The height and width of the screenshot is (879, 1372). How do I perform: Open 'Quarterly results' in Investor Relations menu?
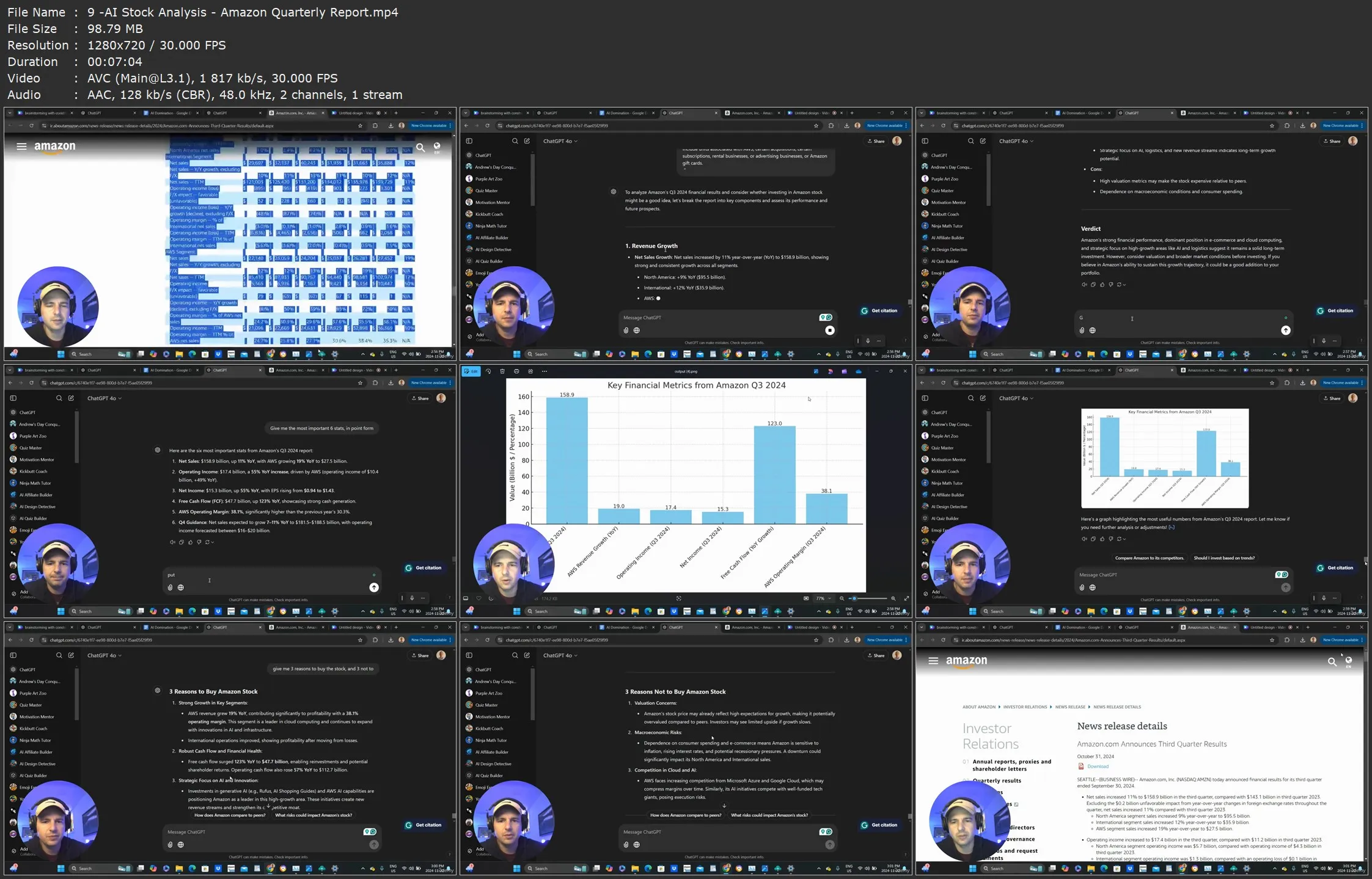click(997, 781)
